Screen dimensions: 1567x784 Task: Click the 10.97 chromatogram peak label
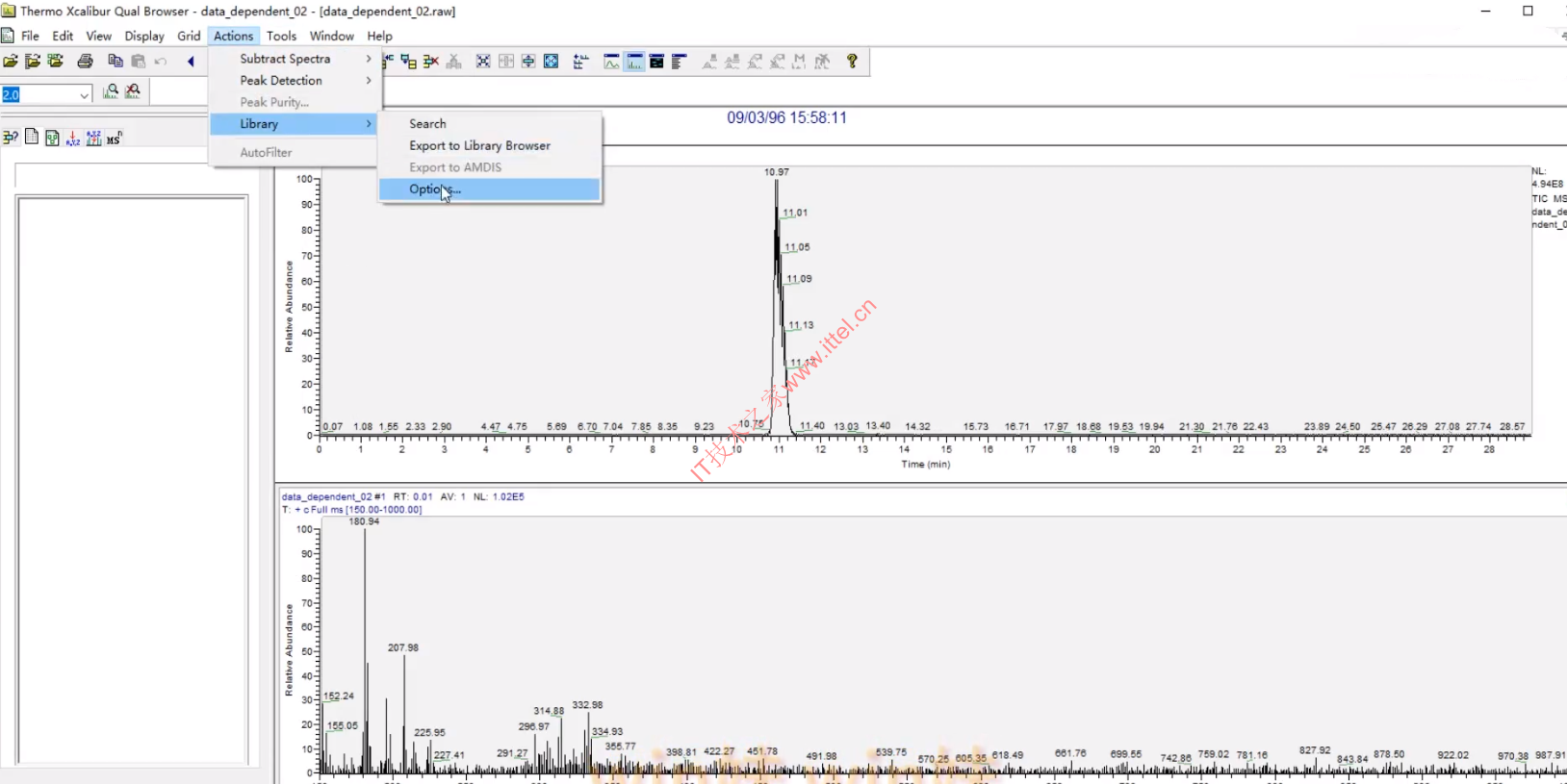pos(777,172)
